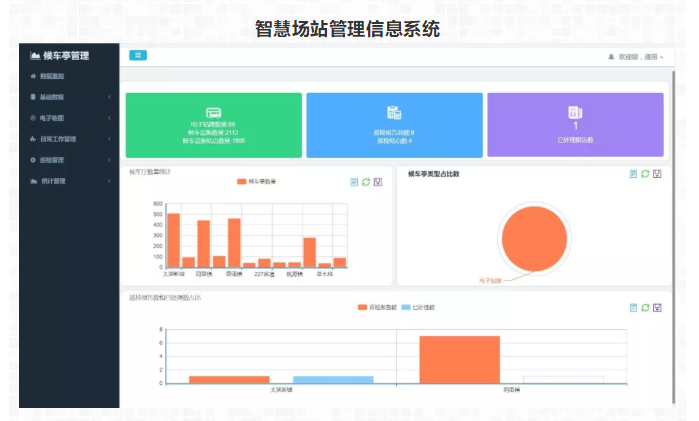
Task: Click the home icon beside 数据监控
Action: (33, 76)
